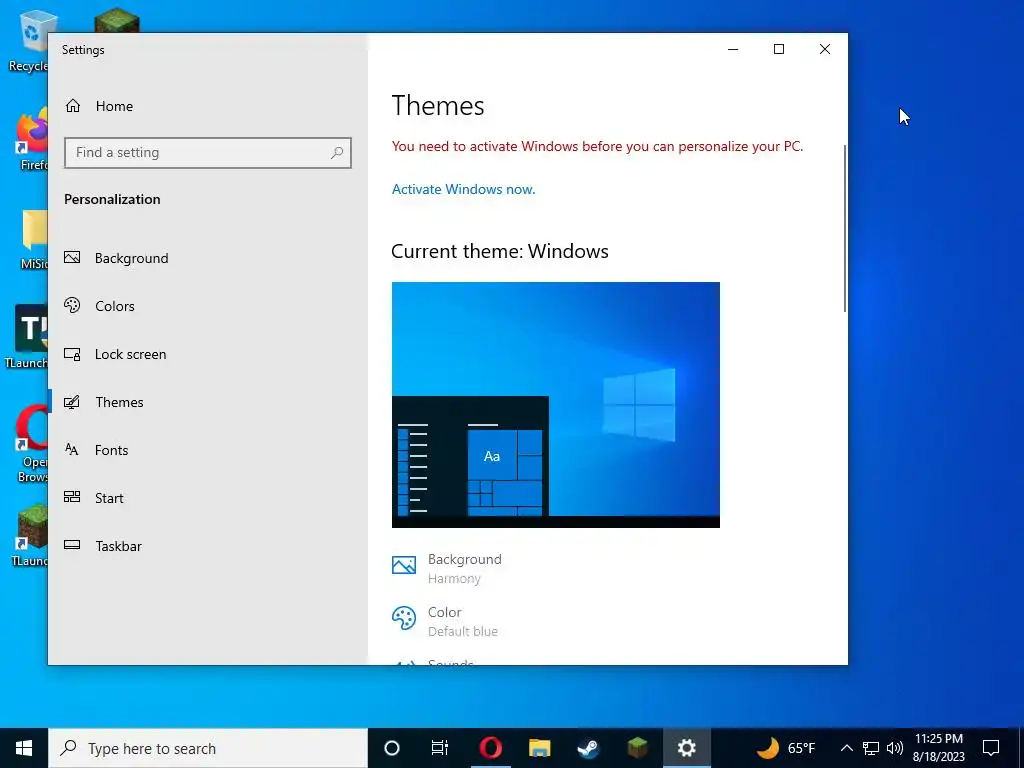Select the Firefox desktop shortcut
1024x768 pixels.
31,138
